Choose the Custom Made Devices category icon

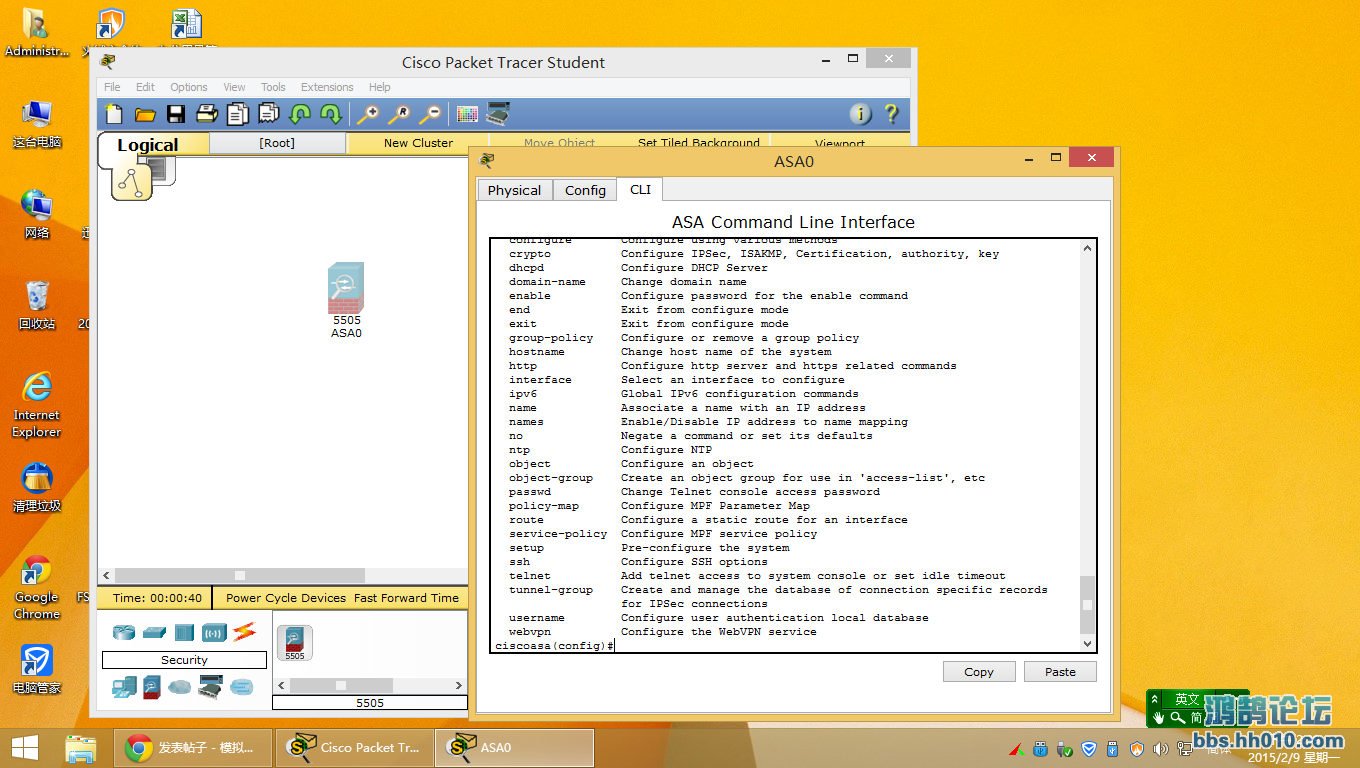point(210,687)
